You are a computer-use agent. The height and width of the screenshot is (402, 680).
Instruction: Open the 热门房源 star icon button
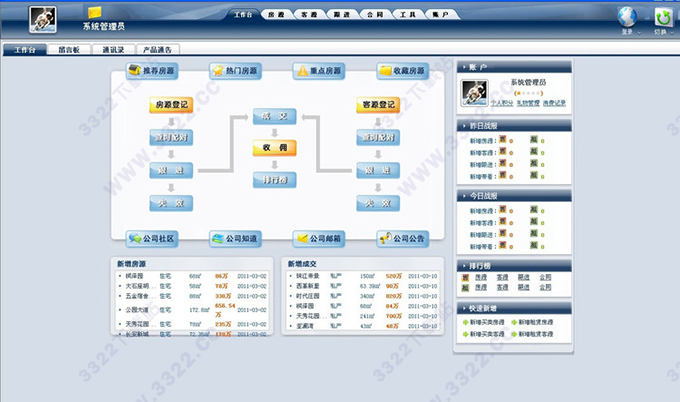click(235, 71)
